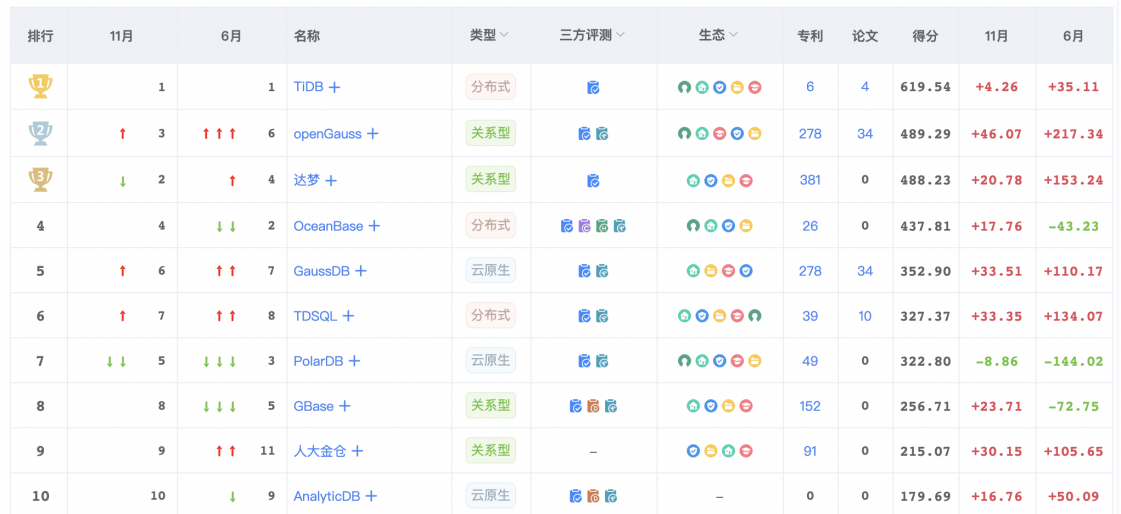Click the plus icon next to 人大金仓
Viewport: 1121px width, 514px height.
coord(357,451)
